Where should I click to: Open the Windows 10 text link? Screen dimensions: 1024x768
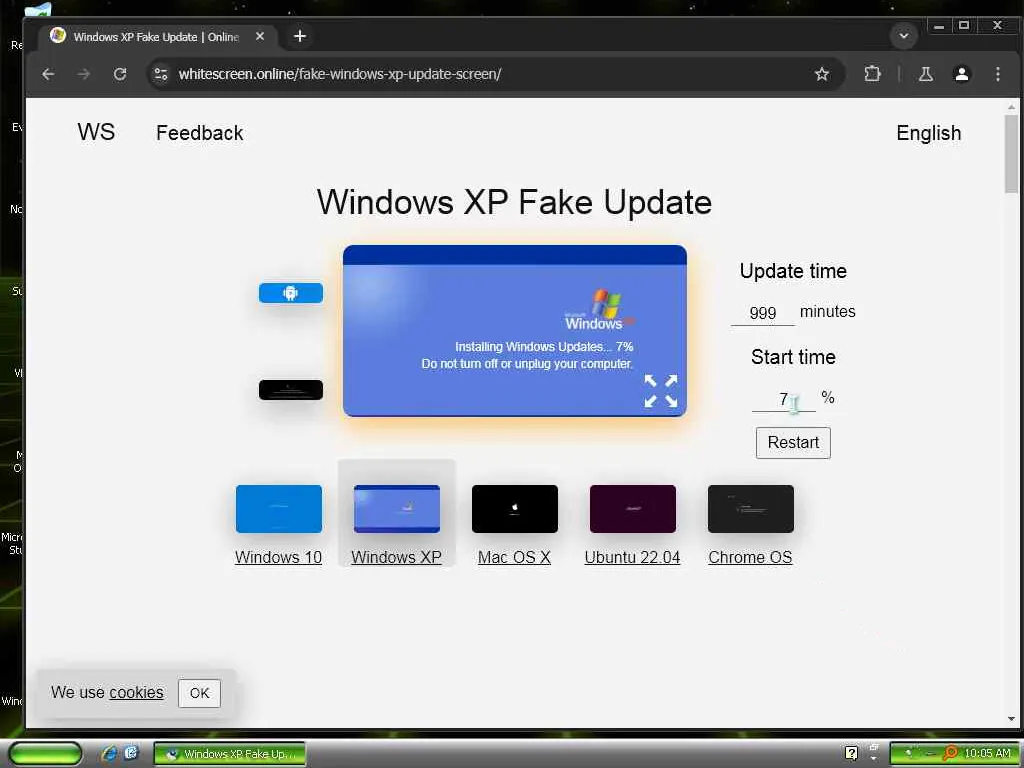[279, 557]
